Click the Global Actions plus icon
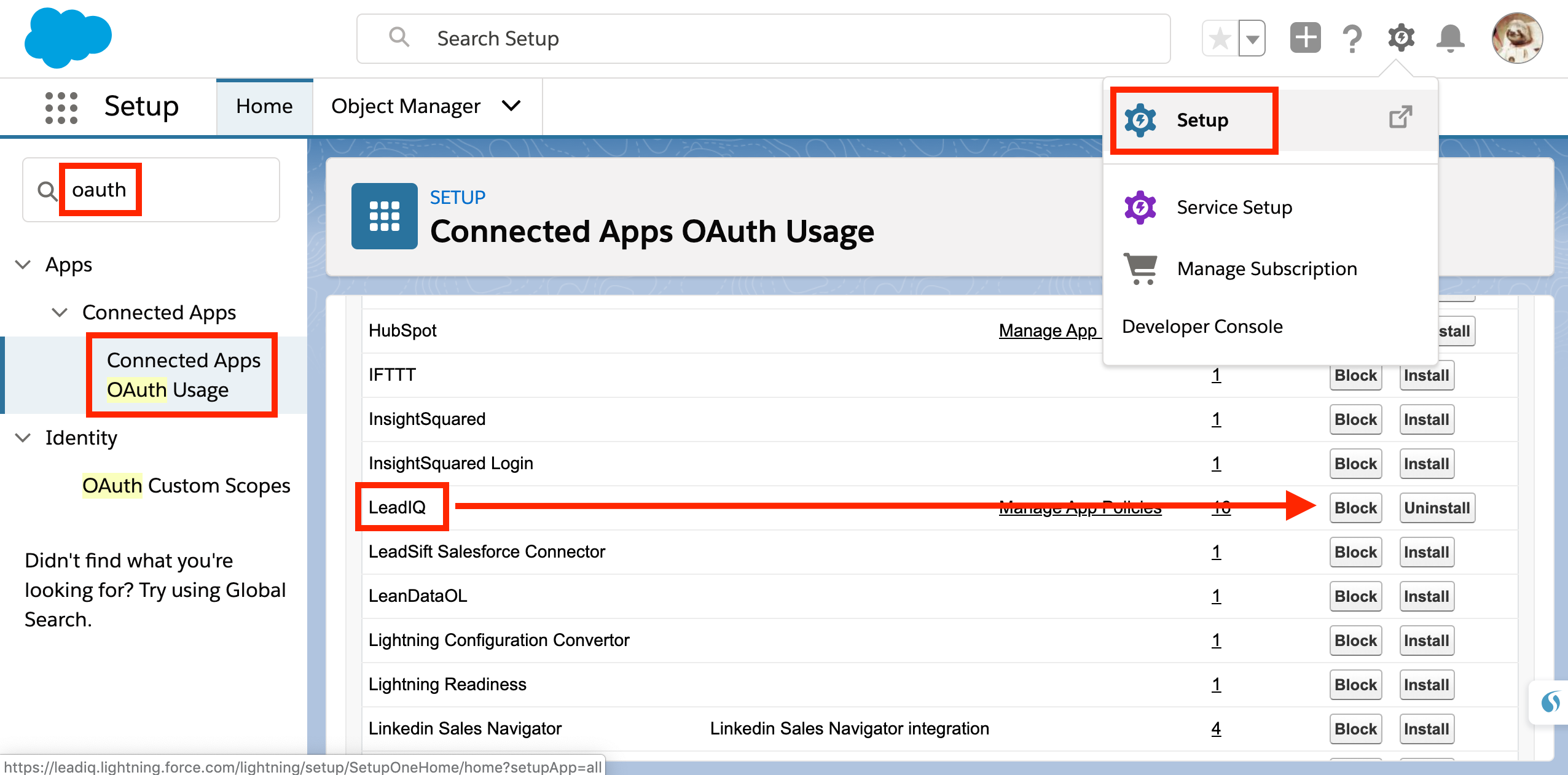Screen dimensions: 1568x775 (1305, 38)
